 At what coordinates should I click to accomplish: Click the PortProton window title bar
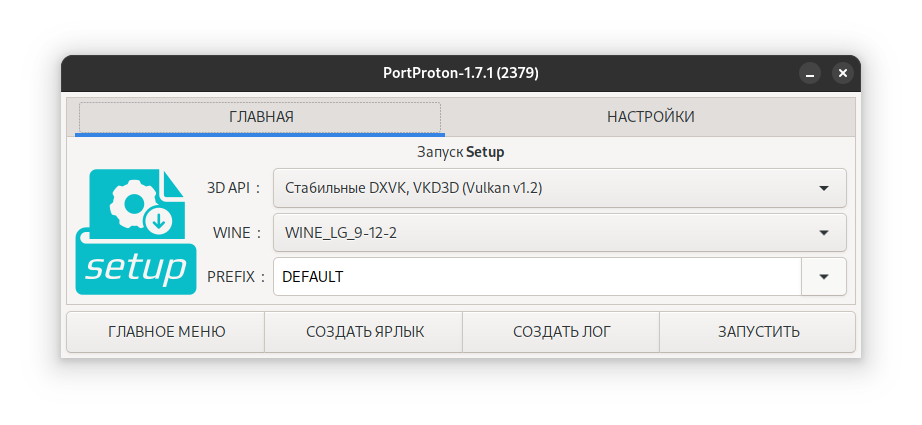[461, 73]
